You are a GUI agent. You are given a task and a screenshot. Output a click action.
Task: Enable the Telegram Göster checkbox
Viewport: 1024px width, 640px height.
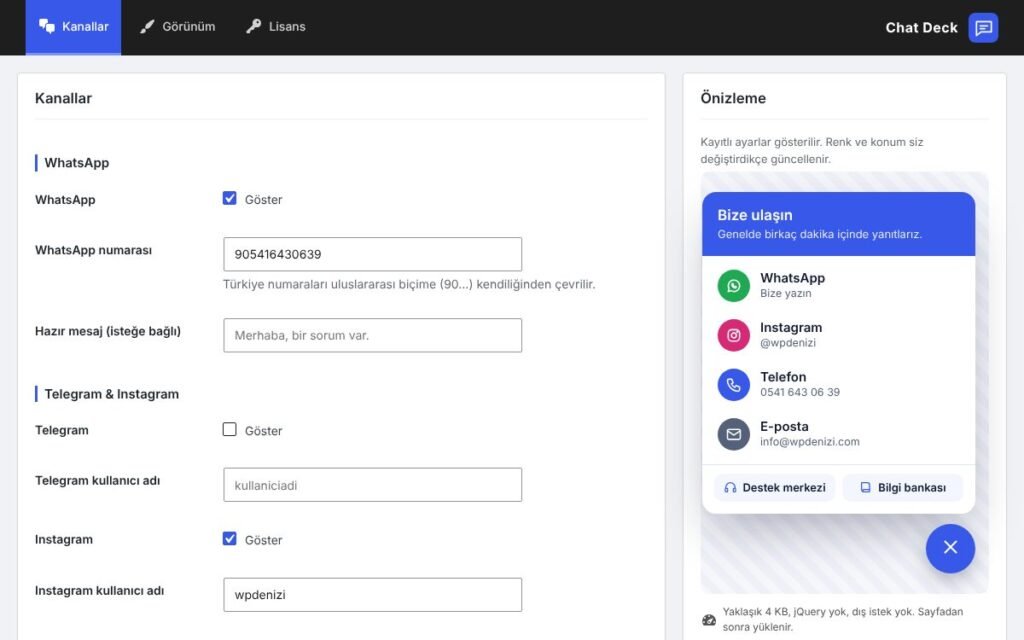229,429
